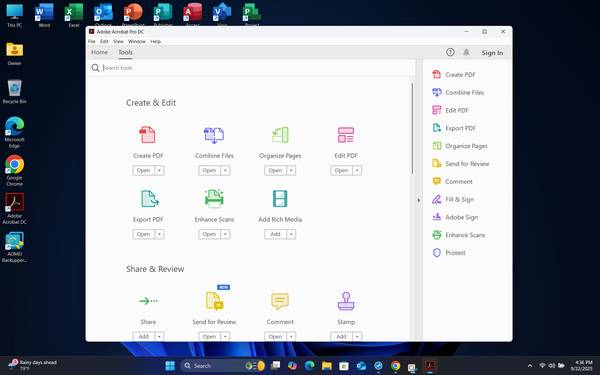Click the Sign In link
This screenshot has width=600, height=375.
coord(492,53)
